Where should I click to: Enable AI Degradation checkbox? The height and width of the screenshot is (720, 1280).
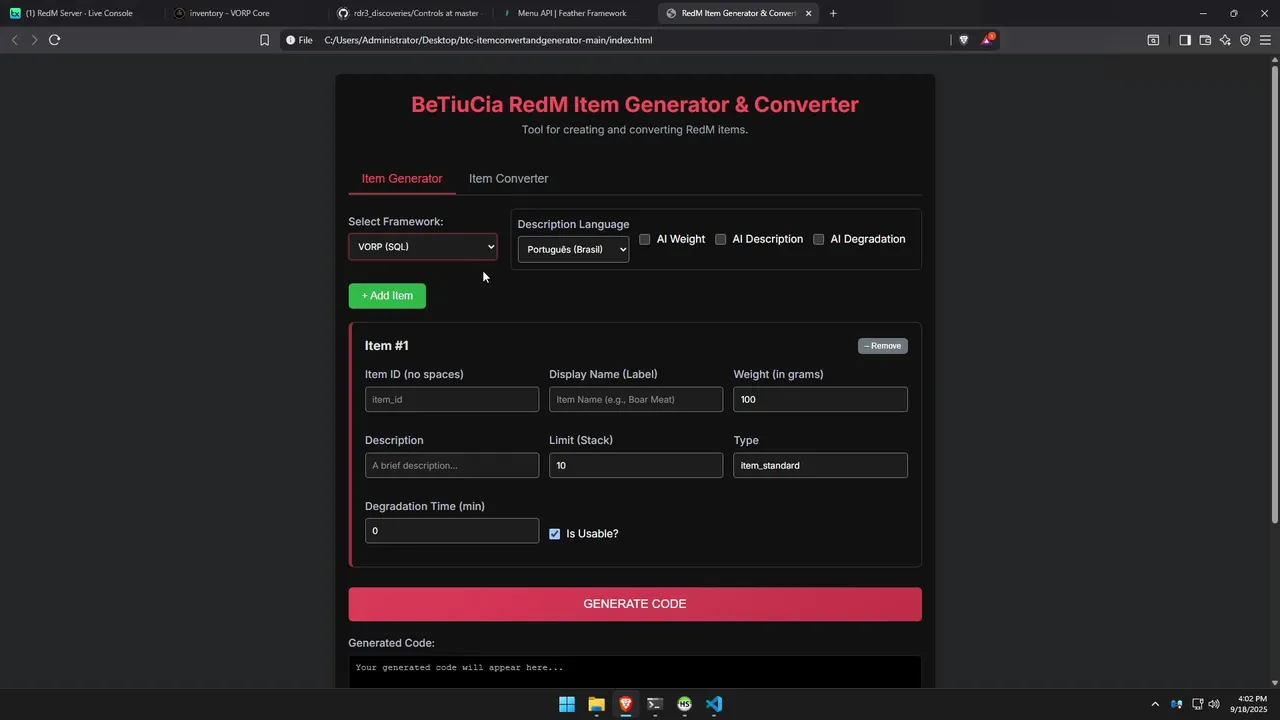(818, 239)
